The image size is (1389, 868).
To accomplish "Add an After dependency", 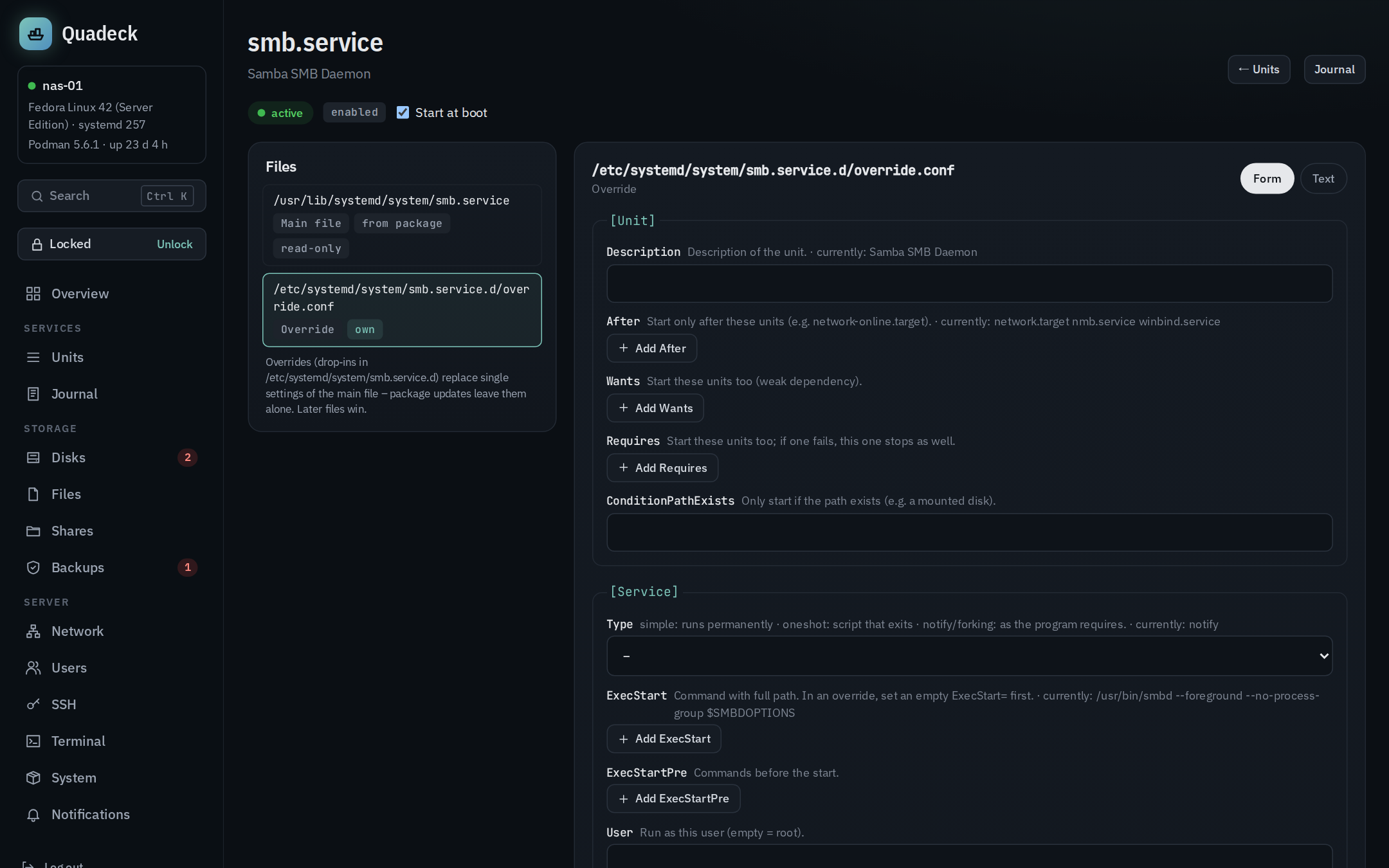I will (651, 348).
